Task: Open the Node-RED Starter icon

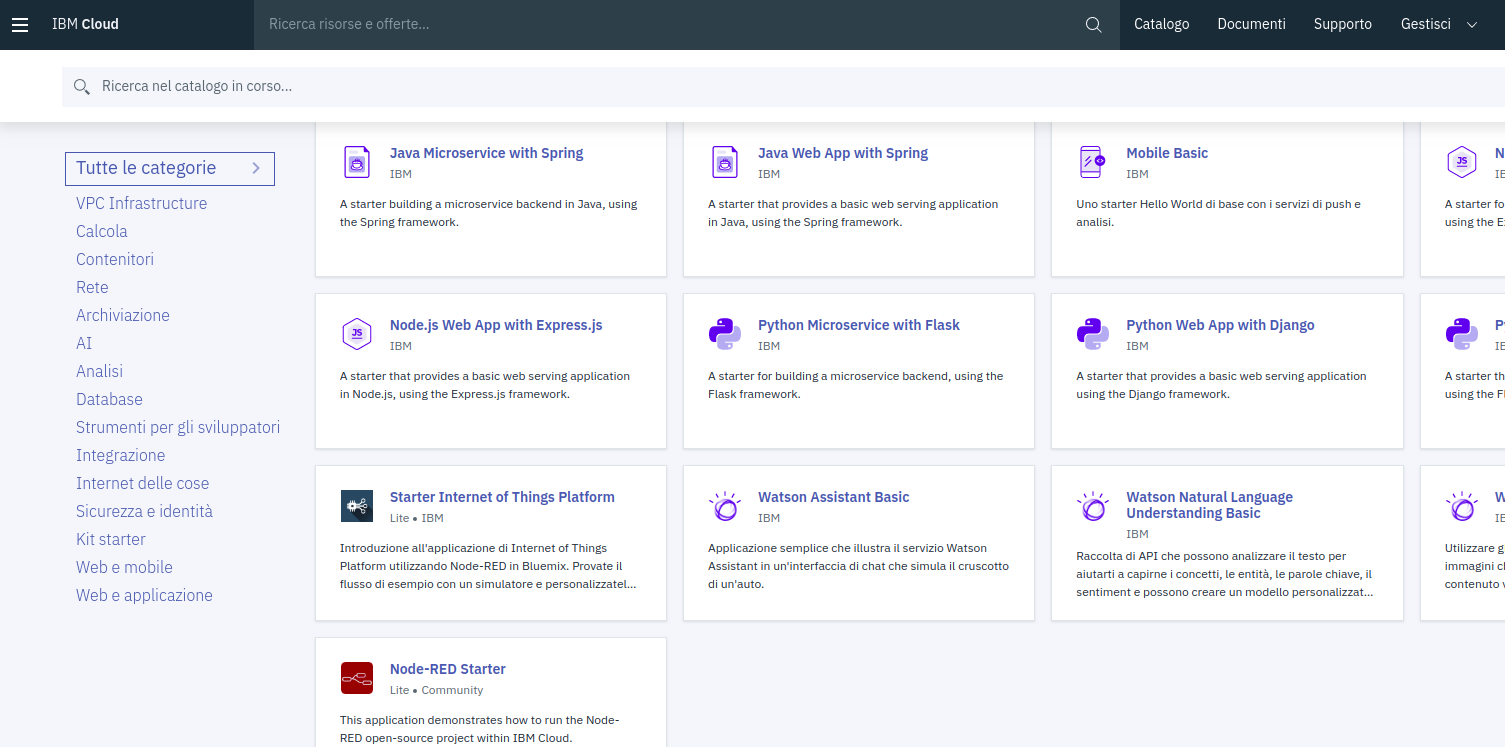Action: [x=357, y=677]
